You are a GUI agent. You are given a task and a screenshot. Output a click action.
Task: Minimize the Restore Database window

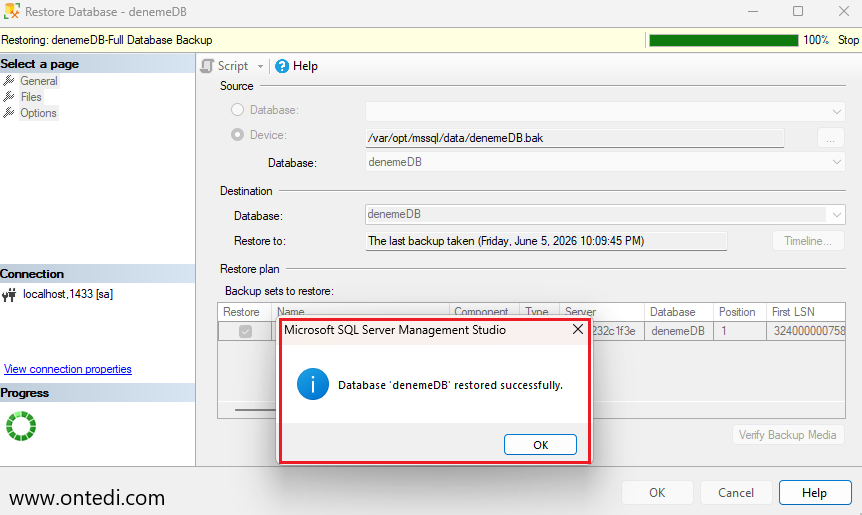click(753, 11)
